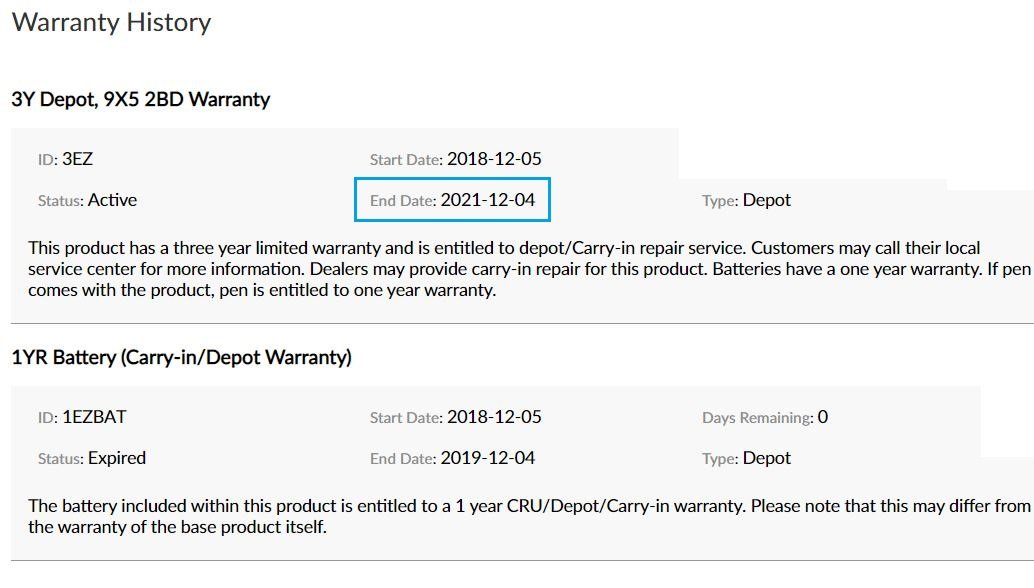The height and width of the screenshot is (588, 1034).
Task: Click the battery CRU/Depot/Carry-in description text
Action: click(x=530, y=516)
